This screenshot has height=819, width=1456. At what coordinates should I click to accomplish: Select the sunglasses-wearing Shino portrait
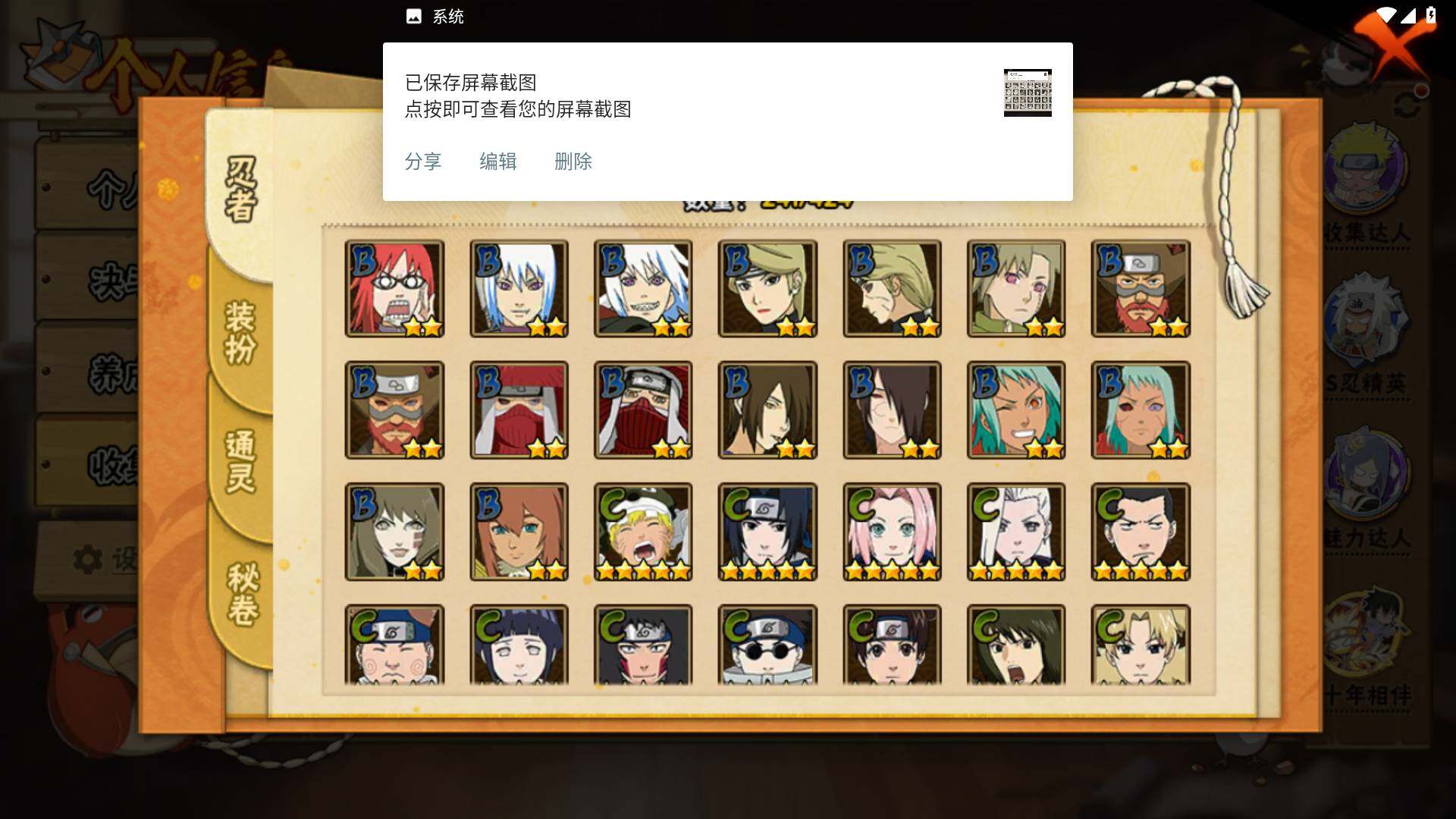coord(767,645)
